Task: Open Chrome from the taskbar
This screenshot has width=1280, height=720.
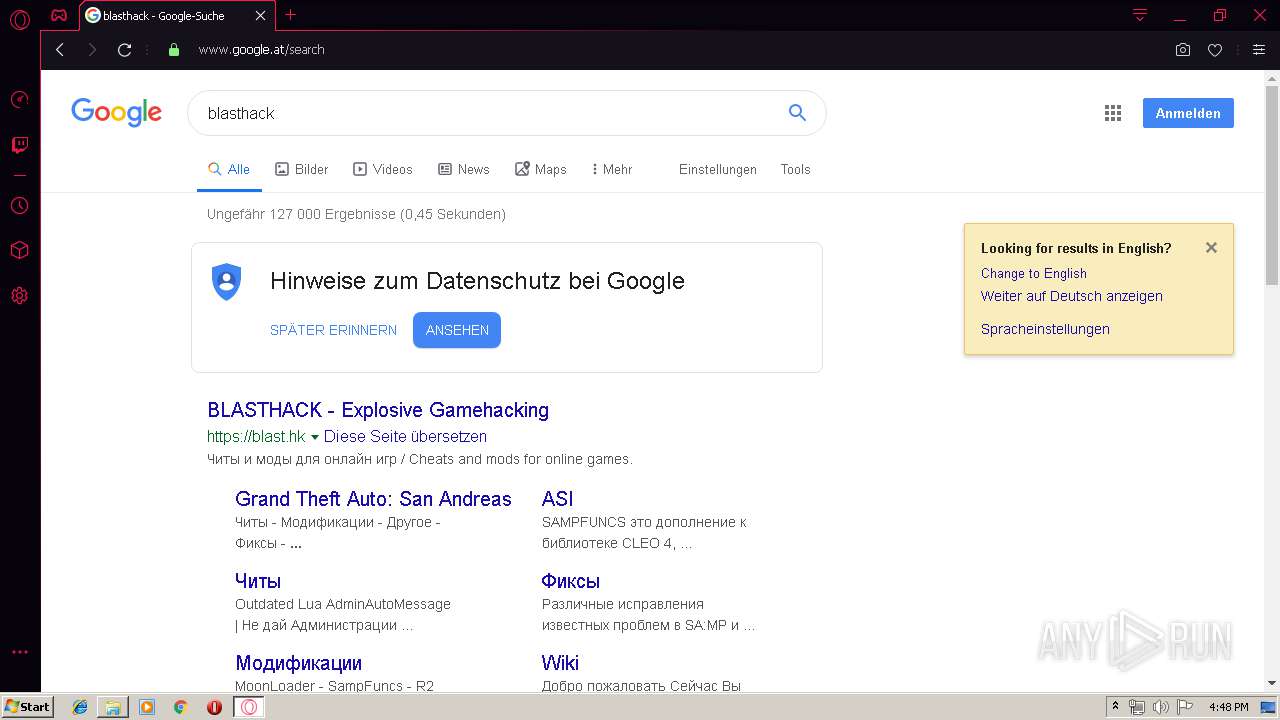Action: [x=180, y=707]
